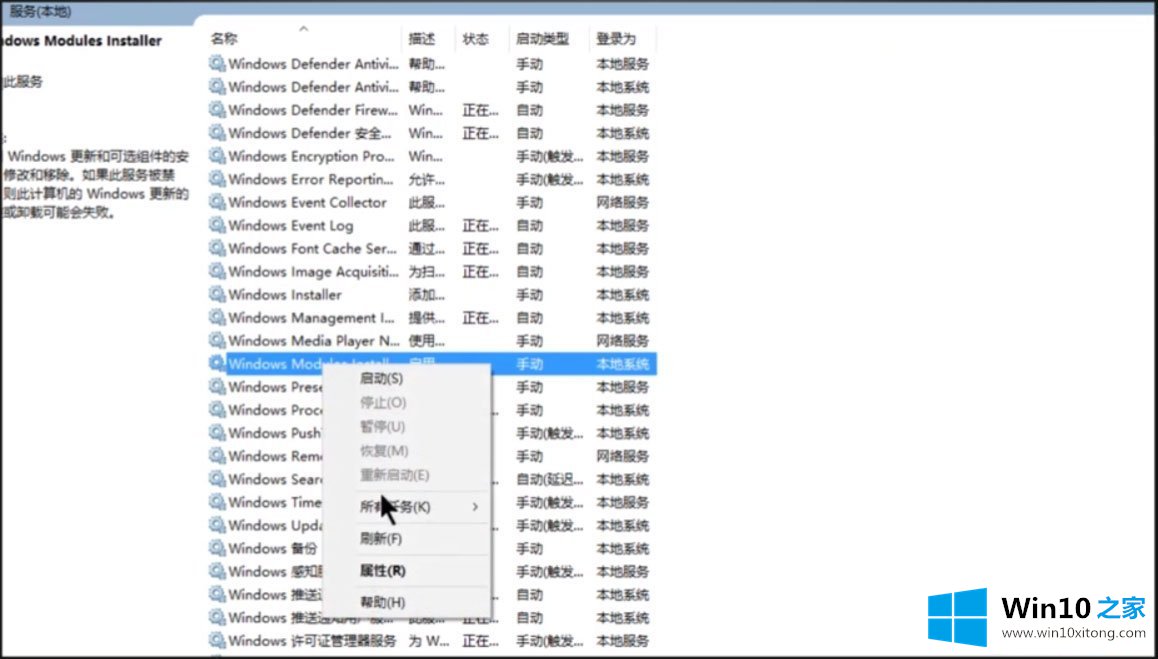The height and width of the screenshot is (659, 1158).
Task: Open 属性(R) from the context menu
Action: coord(382,571)
